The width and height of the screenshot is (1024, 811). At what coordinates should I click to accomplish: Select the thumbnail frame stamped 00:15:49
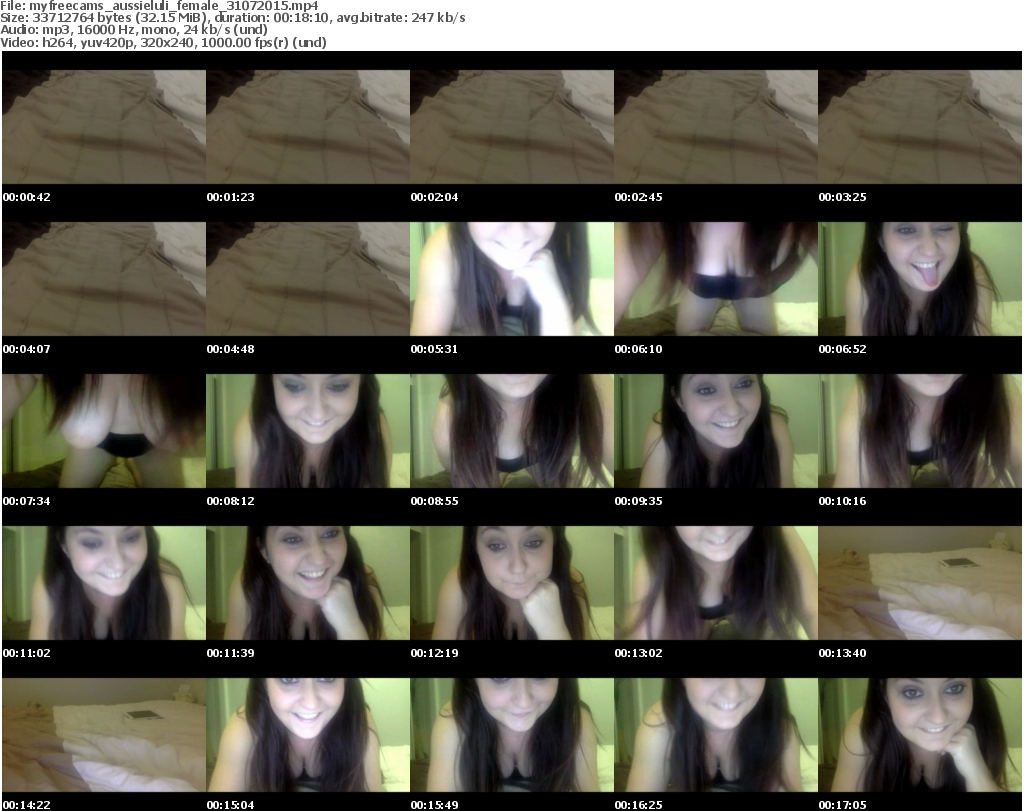[x=512, y=735]
